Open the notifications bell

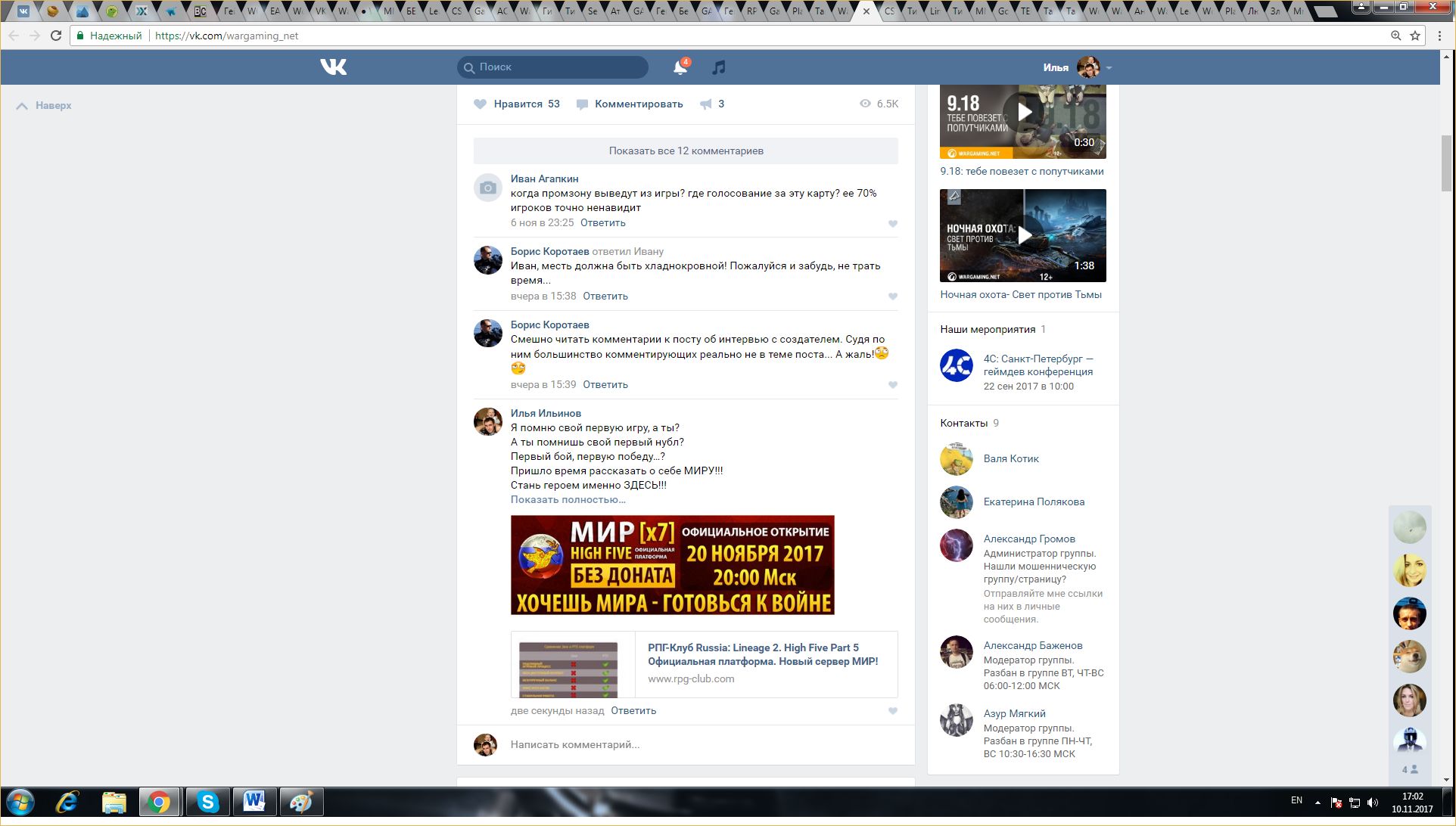point(680,67)
